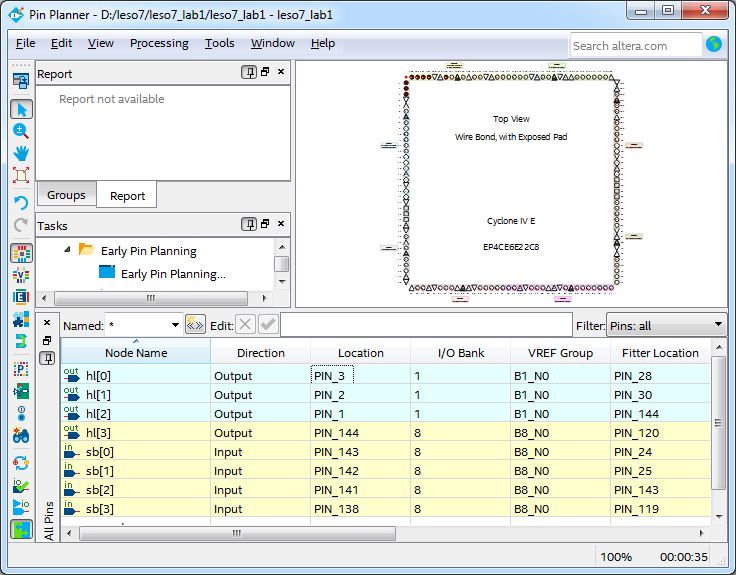Toggle the I/O banks display icon
The image size is (736, 575).
[x=21, y=253]
